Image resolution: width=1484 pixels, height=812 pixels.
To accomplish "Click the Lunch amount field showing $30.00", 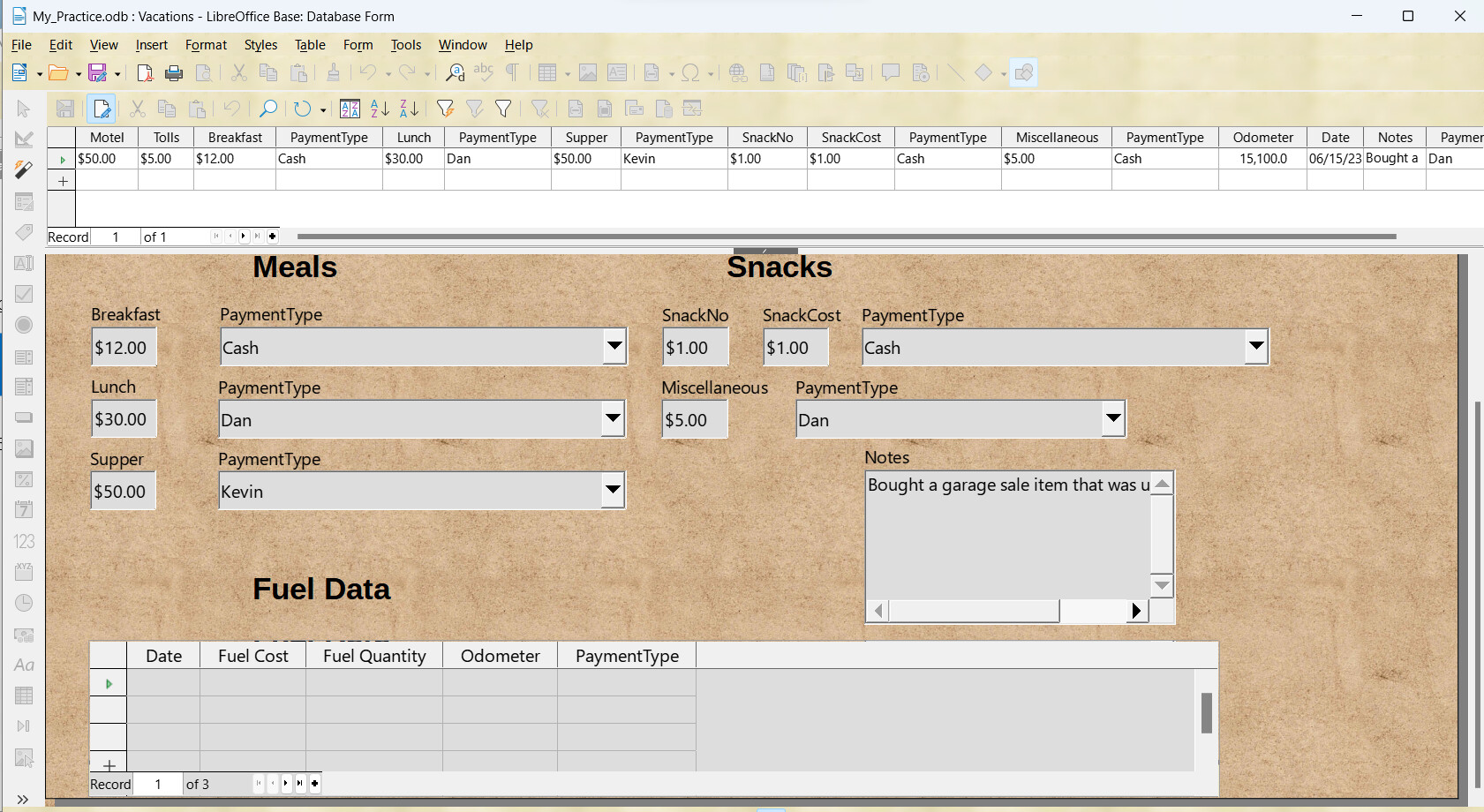I will (124, 419).
